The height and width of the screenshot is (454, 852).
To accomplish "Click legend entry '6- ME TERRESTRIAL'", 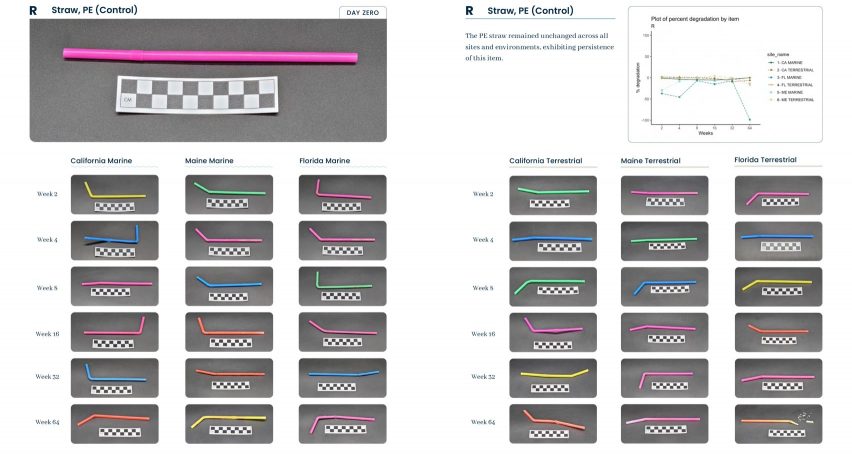I will click(x=791, y=100).
